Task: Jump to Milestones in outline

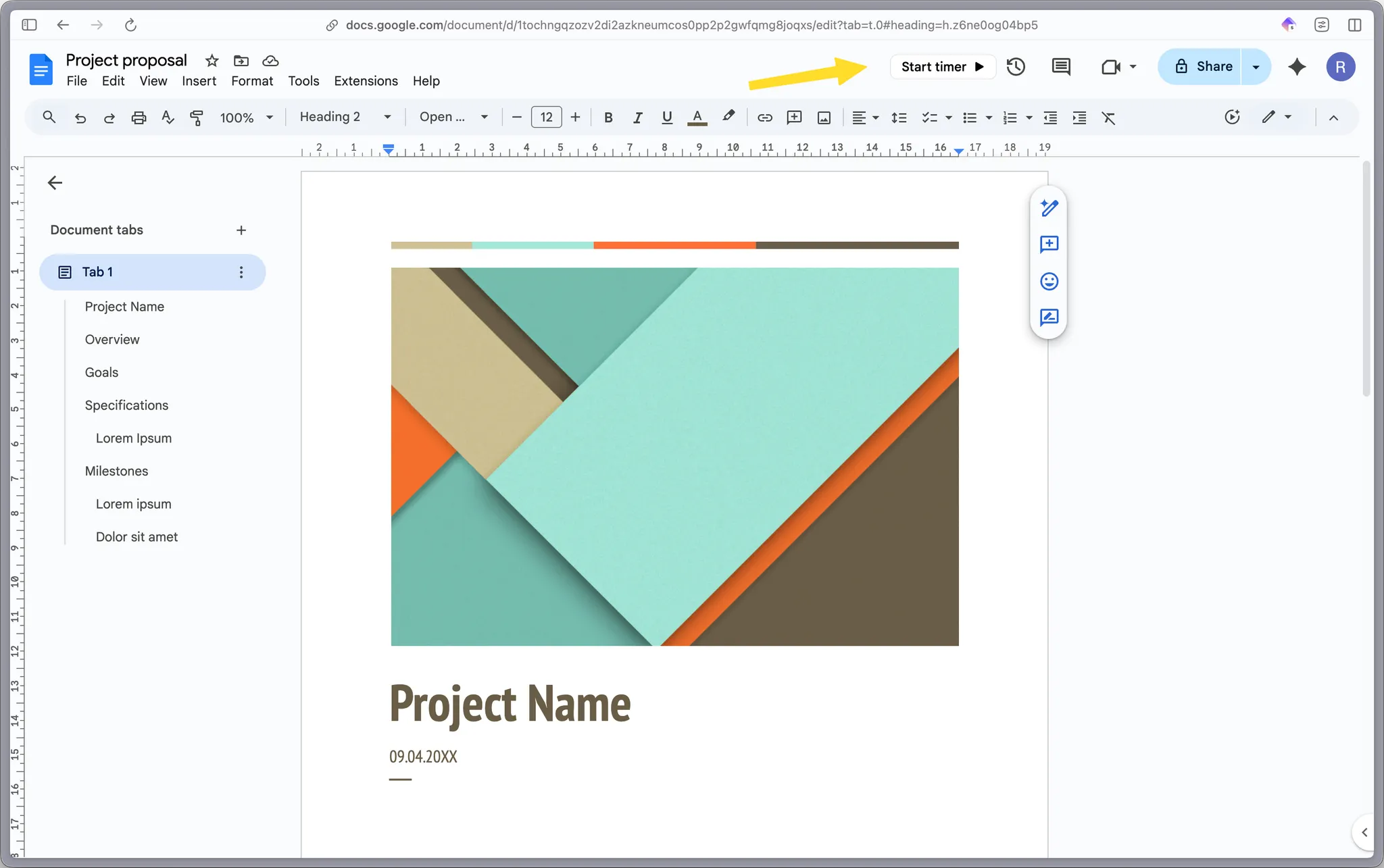Action: [116, 471]
